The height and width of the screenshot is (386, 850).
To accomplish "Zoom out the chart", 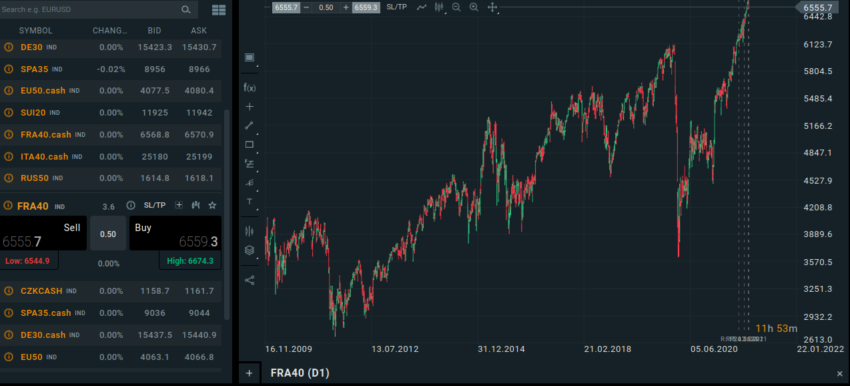I will tap(456, 7).
